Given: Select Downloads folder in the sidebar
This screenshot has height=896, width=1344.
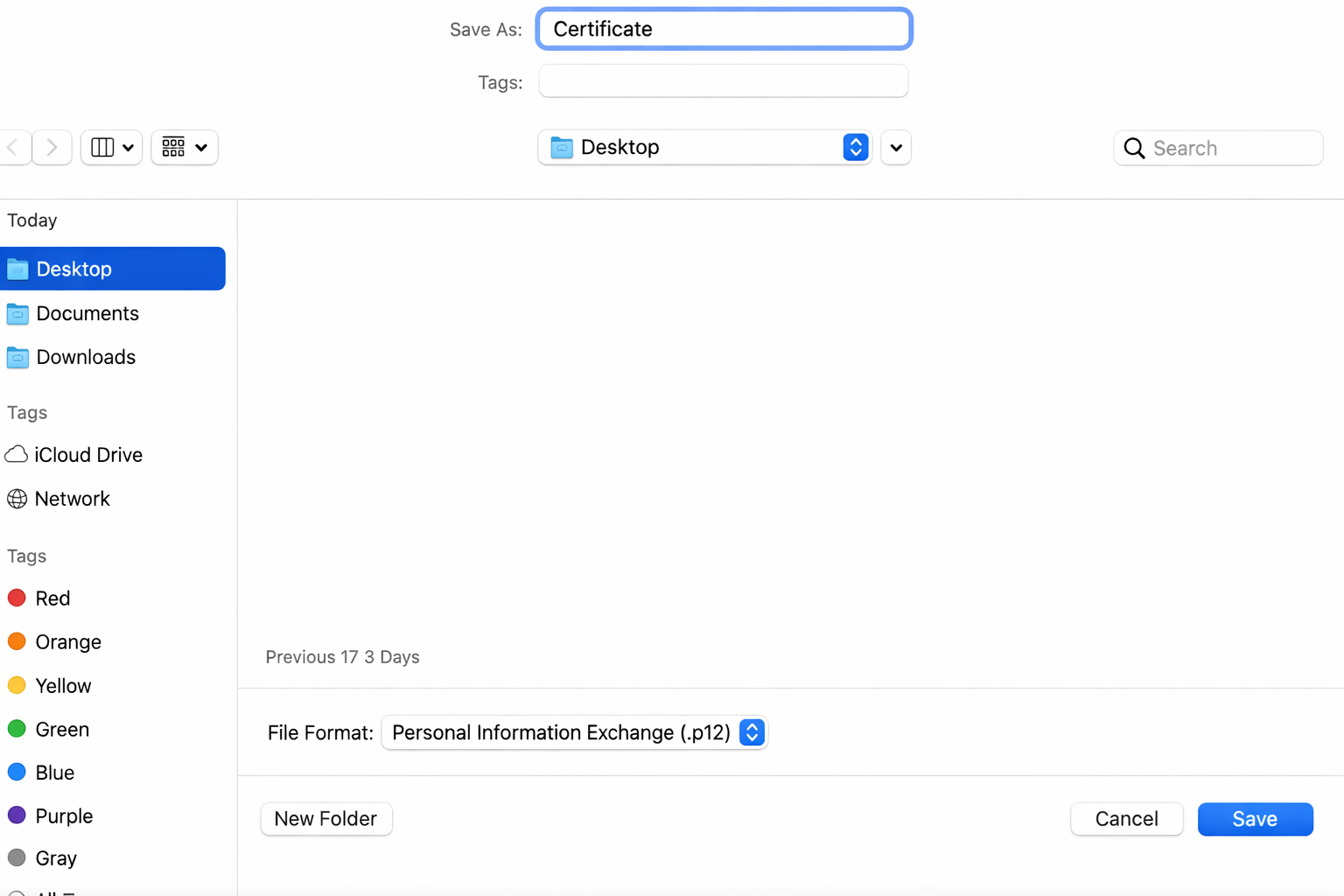Looking at the screenshot, I should 85,357.
